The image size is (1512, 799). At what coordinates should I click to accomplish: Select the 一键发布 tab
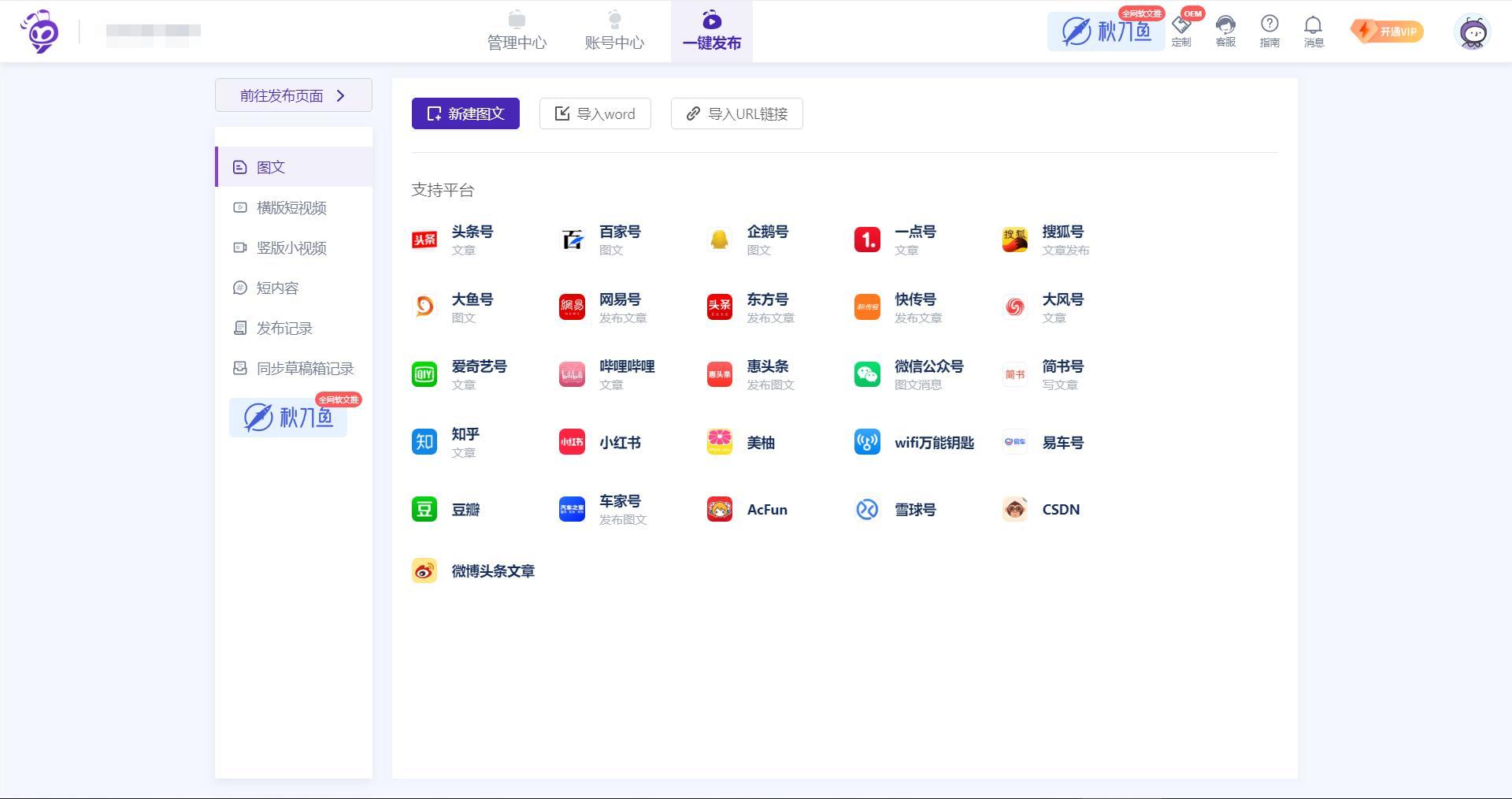(x=712, y=32)
